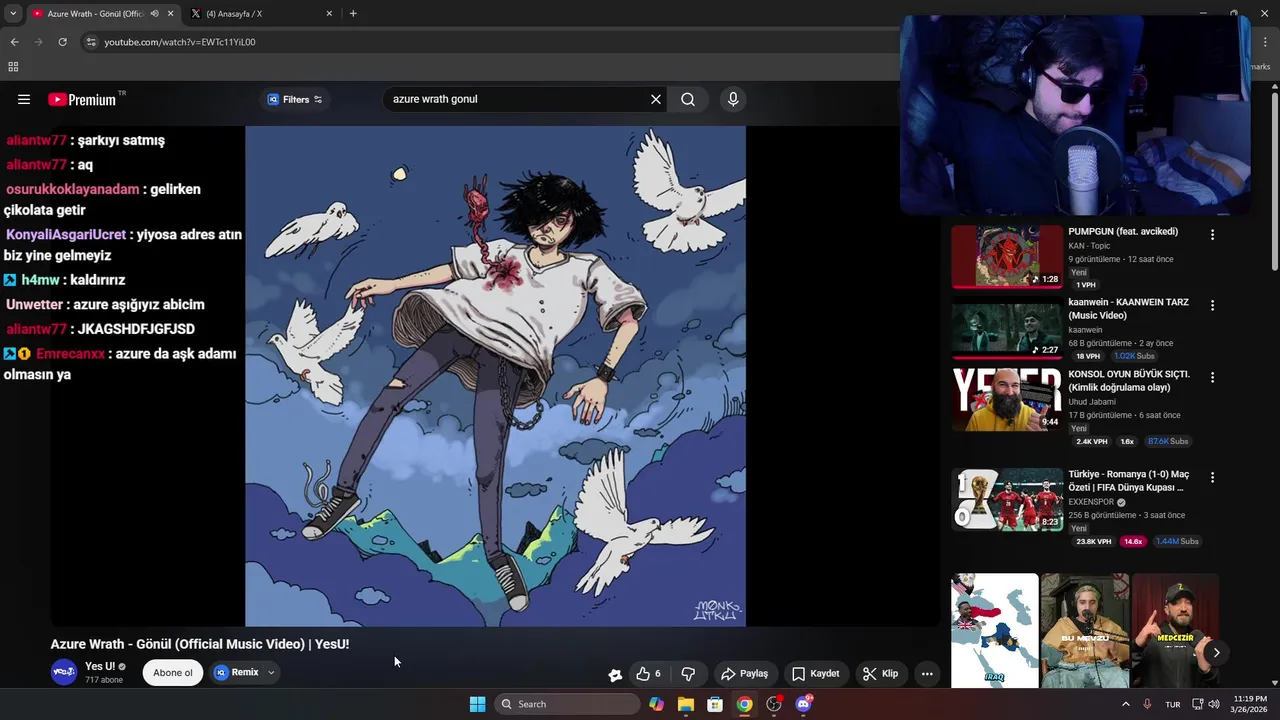Click the TUR keyboard language indicator
The image size is (1280, 720).
[x=1172, y=704]
